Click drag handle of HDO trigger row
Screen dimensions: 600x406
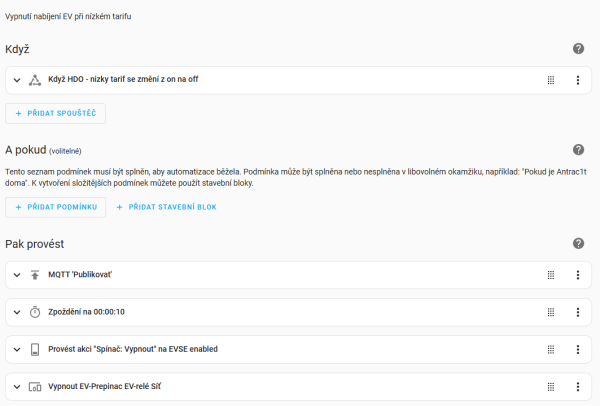551,80
